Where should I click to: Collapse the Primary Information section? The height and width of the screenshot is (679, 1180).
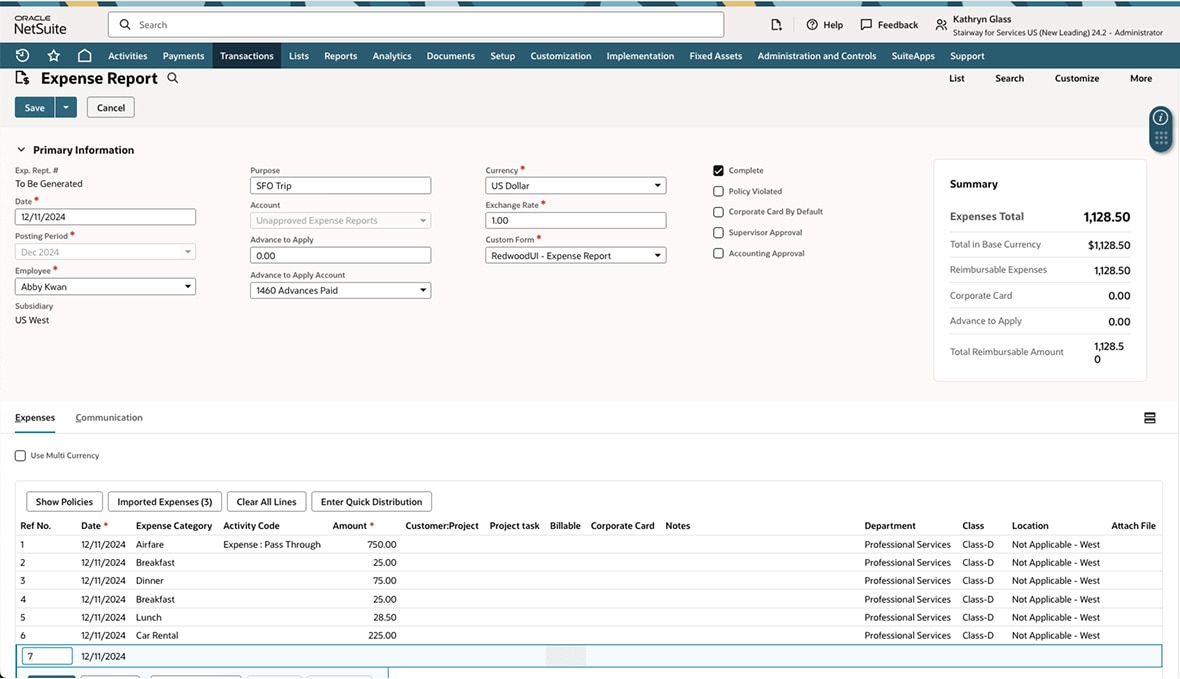pyautogui.click(x=21, y=150)
